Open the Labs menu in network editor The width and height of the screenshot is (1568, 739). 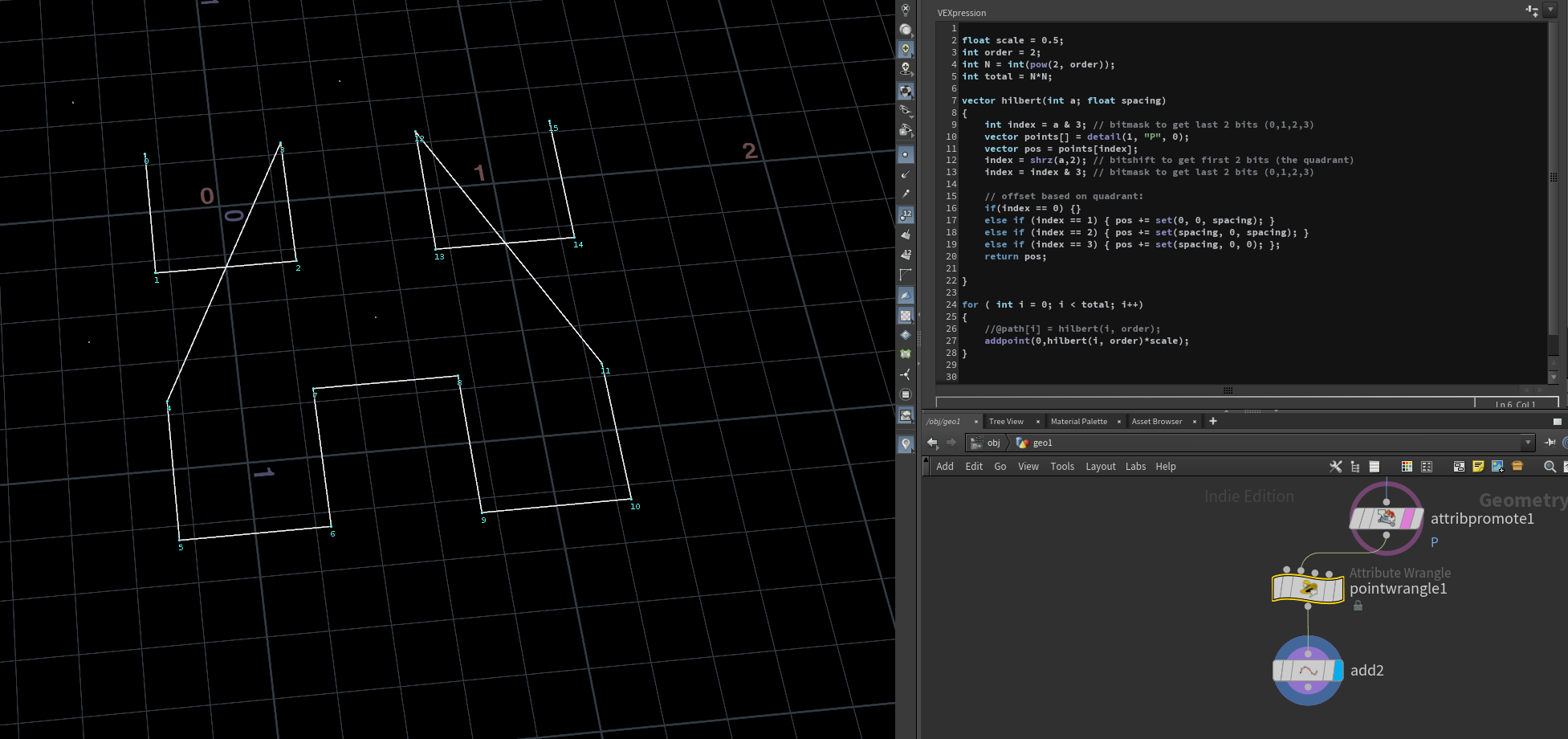pos(1136,467)
